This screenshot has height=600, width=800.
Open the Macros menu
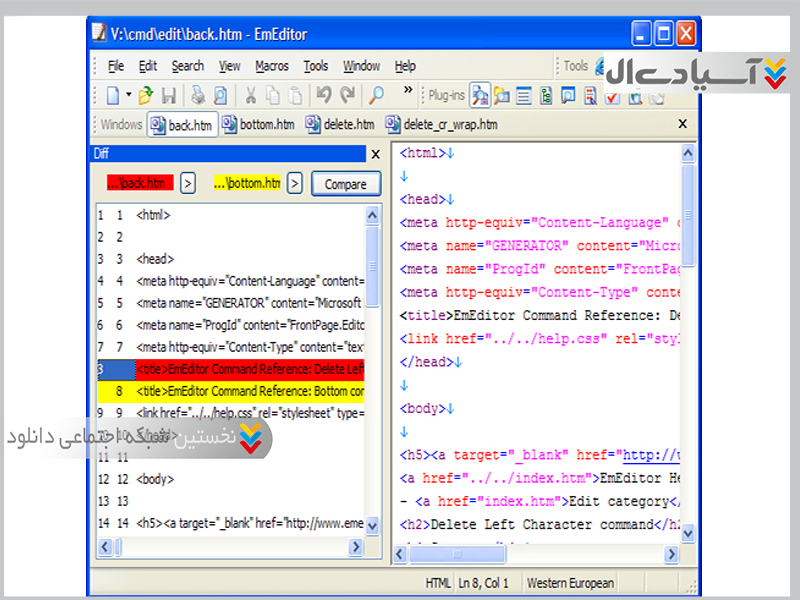(x=271, y=66)
